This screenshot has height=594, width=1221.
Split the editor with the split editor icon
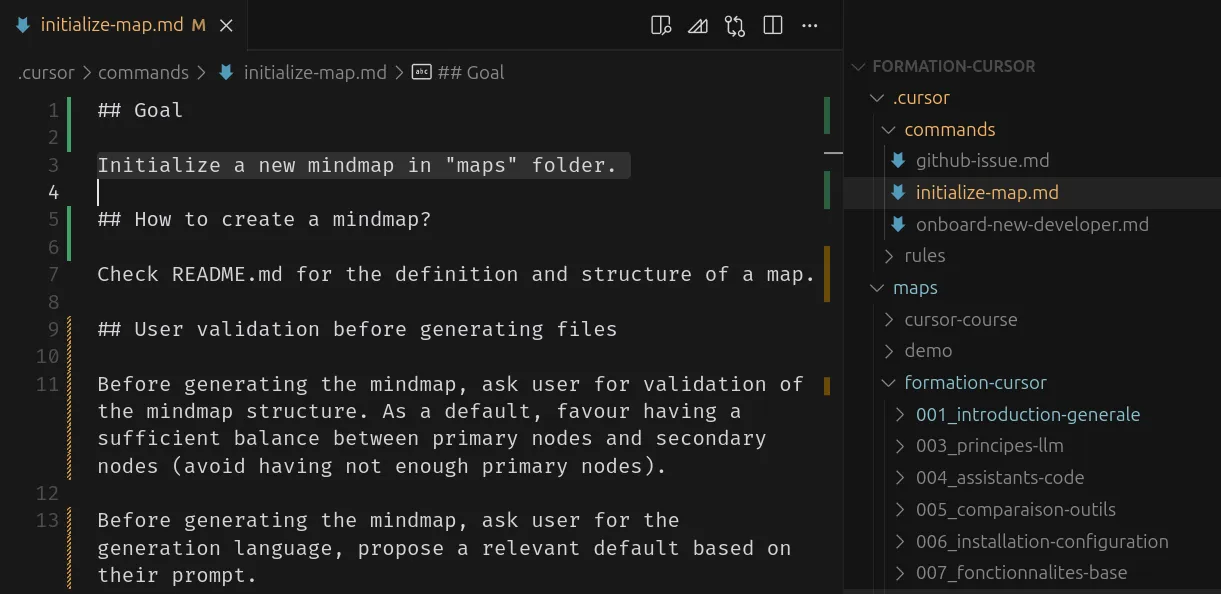click(773, 25)
